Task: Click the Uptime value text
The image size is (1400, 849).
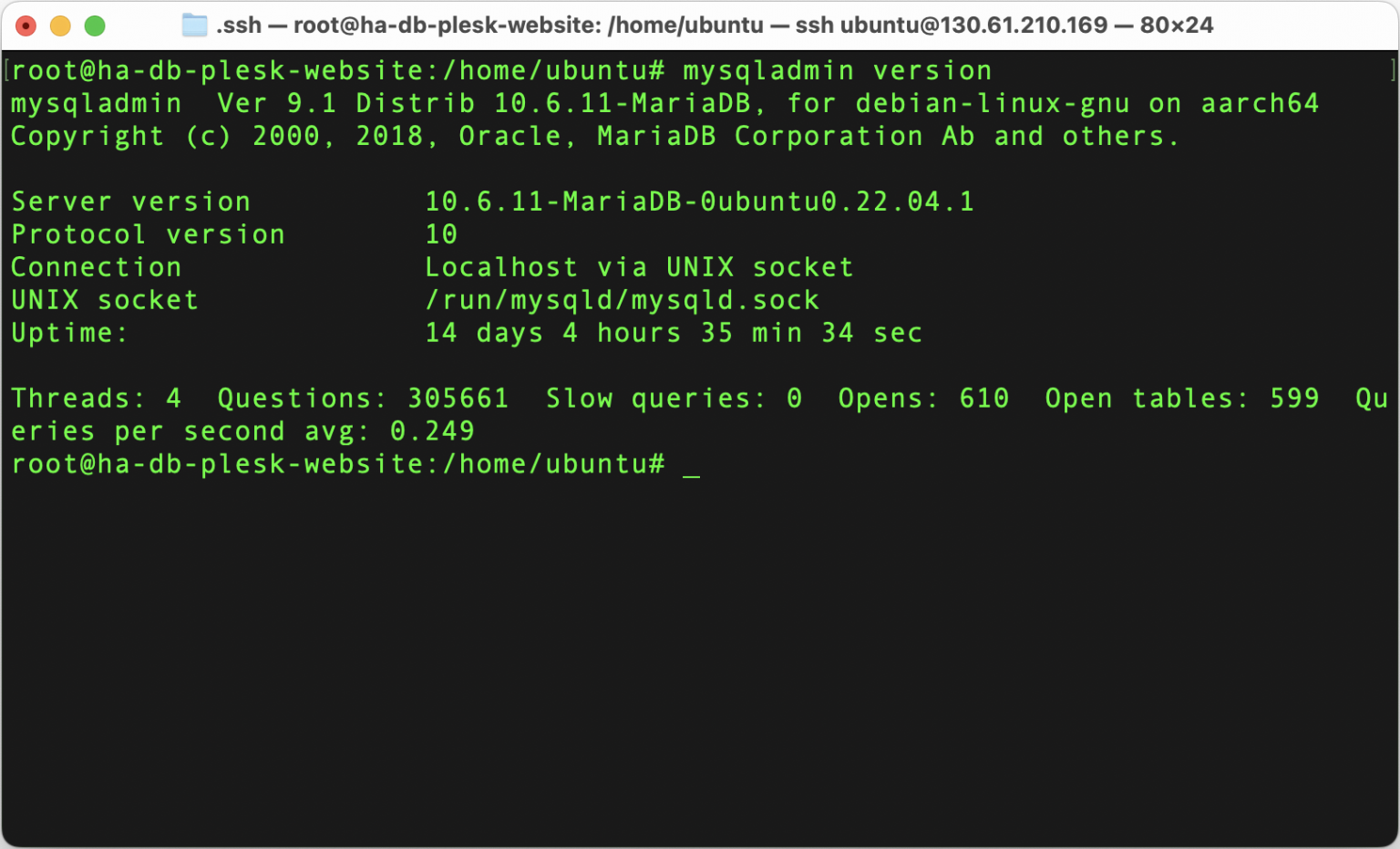Action: click(673, 333)
